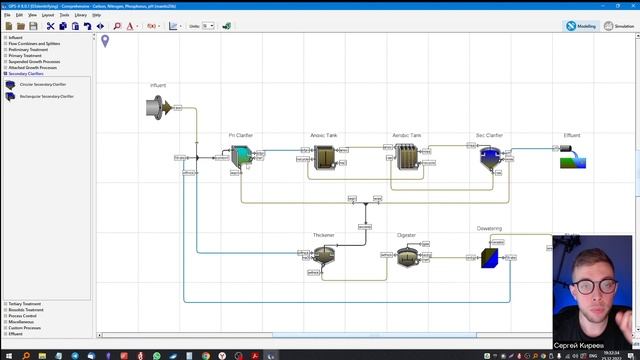Click the horizontal canvas scrollbar thumb
Viewport: 640px width, 360px height.
click(x=374, y=335)
